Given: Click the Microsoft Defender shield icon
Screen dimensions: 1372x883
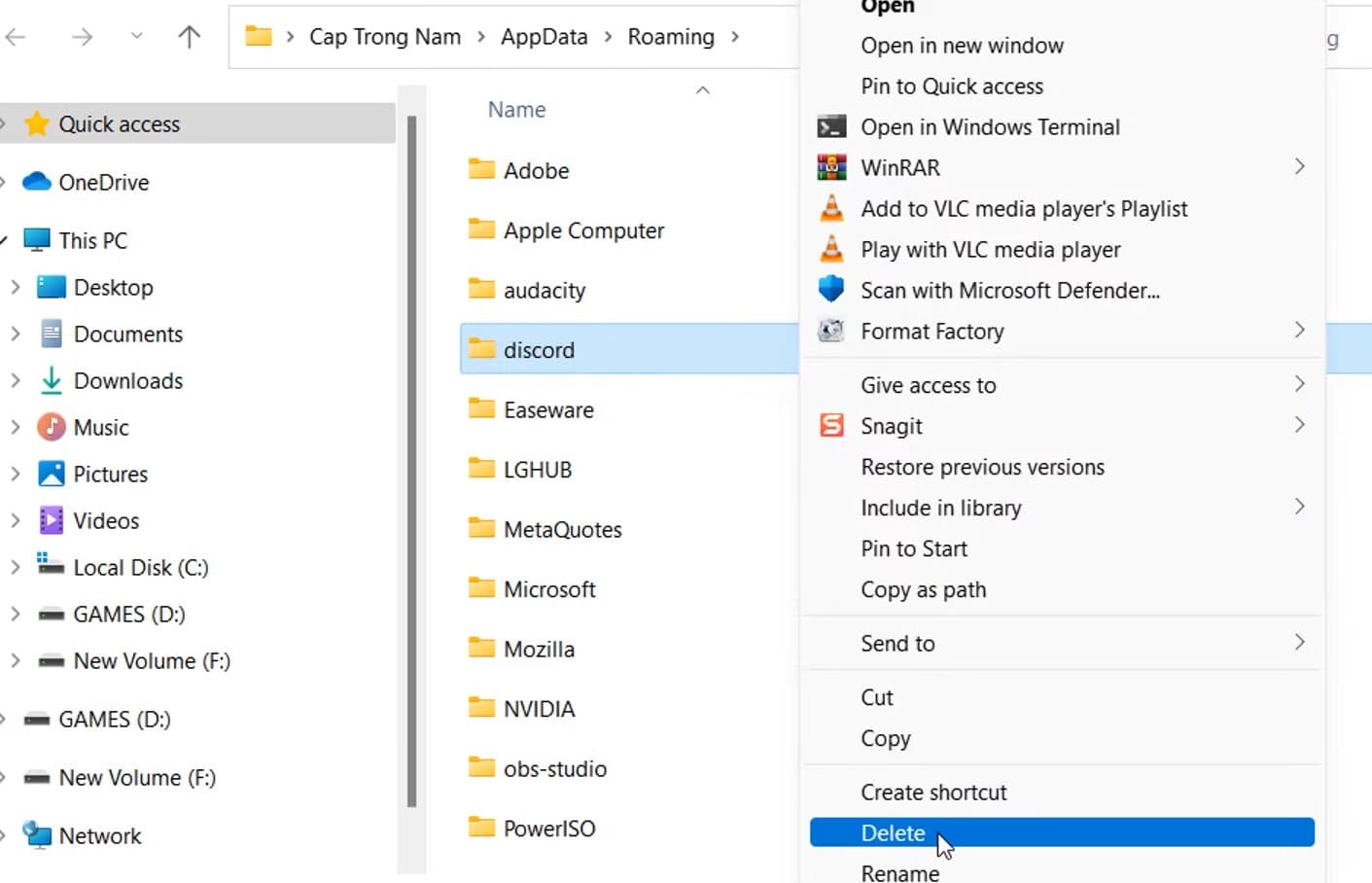Looking at the screenshot, I should click(x=831, y=290).
